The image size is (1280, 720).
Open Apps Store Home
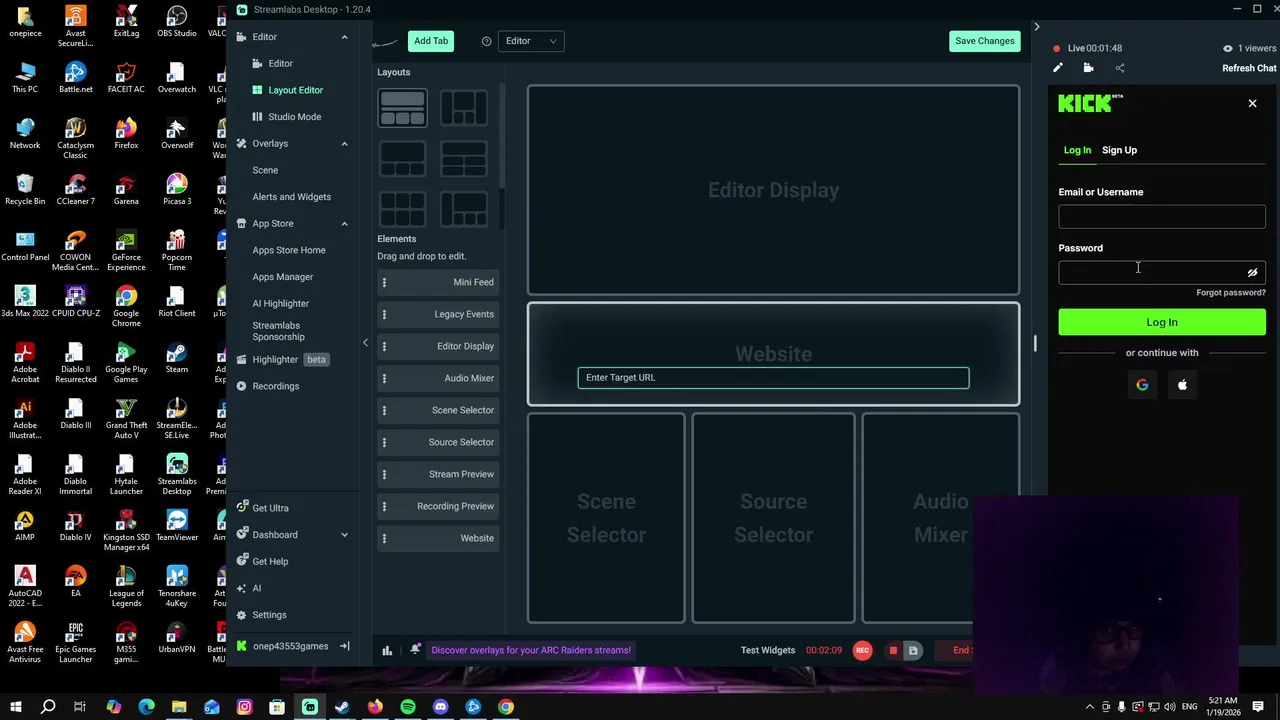[x=289, y=250]
